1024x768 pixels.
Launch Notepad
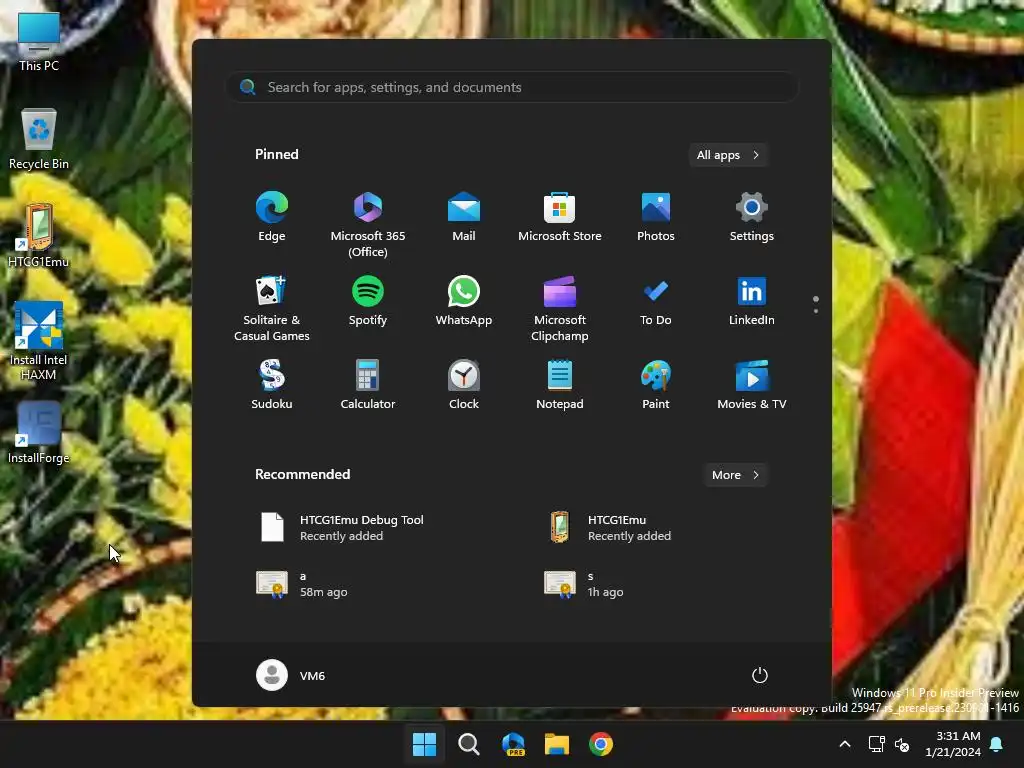(560, 385)
